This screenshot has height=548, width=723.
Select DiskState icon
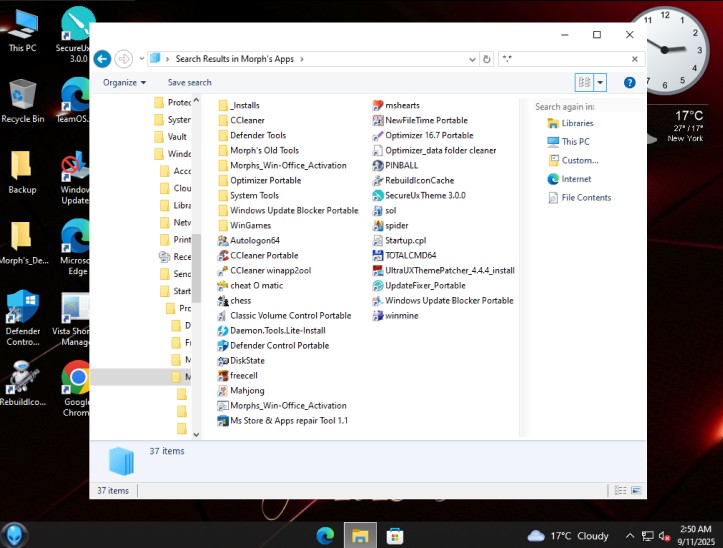(223, 361)
